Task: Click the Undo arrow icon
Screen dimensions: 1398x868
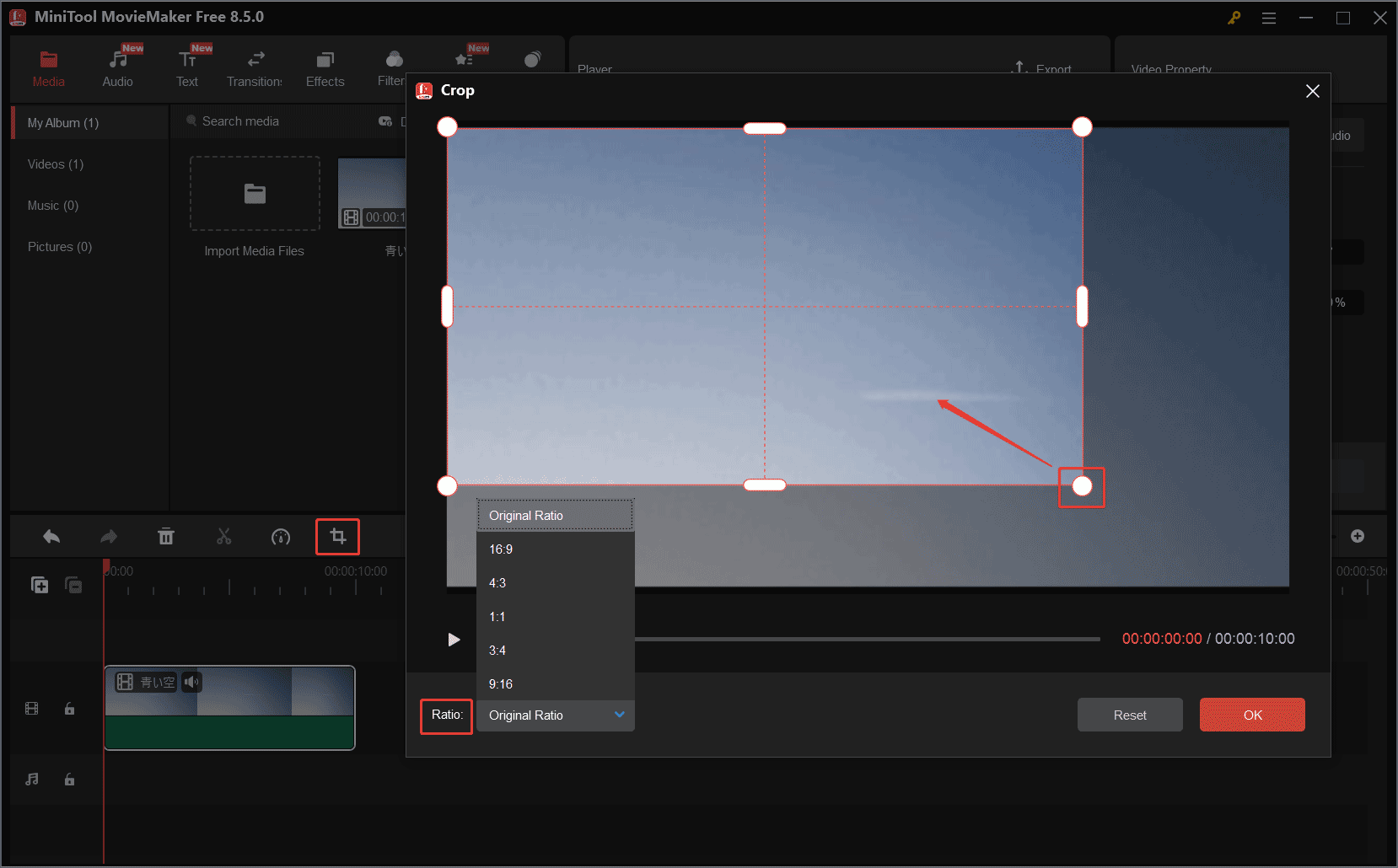Action: (51, 536)
